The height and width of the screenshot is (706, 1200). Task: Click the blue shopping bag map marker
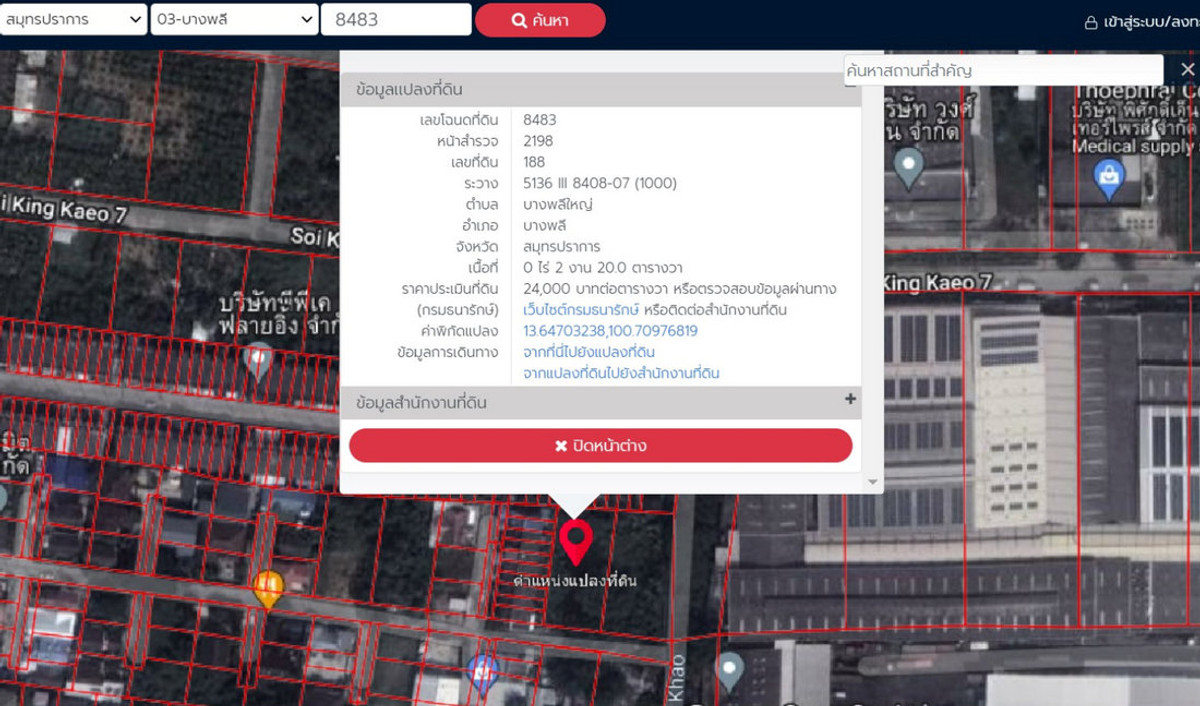coord(1108,178)
